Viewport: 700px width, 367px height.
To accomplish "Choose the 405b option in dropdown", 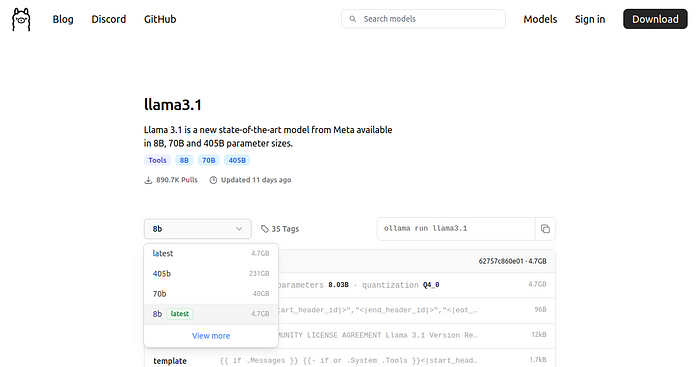I will click(x=211, y=273).
